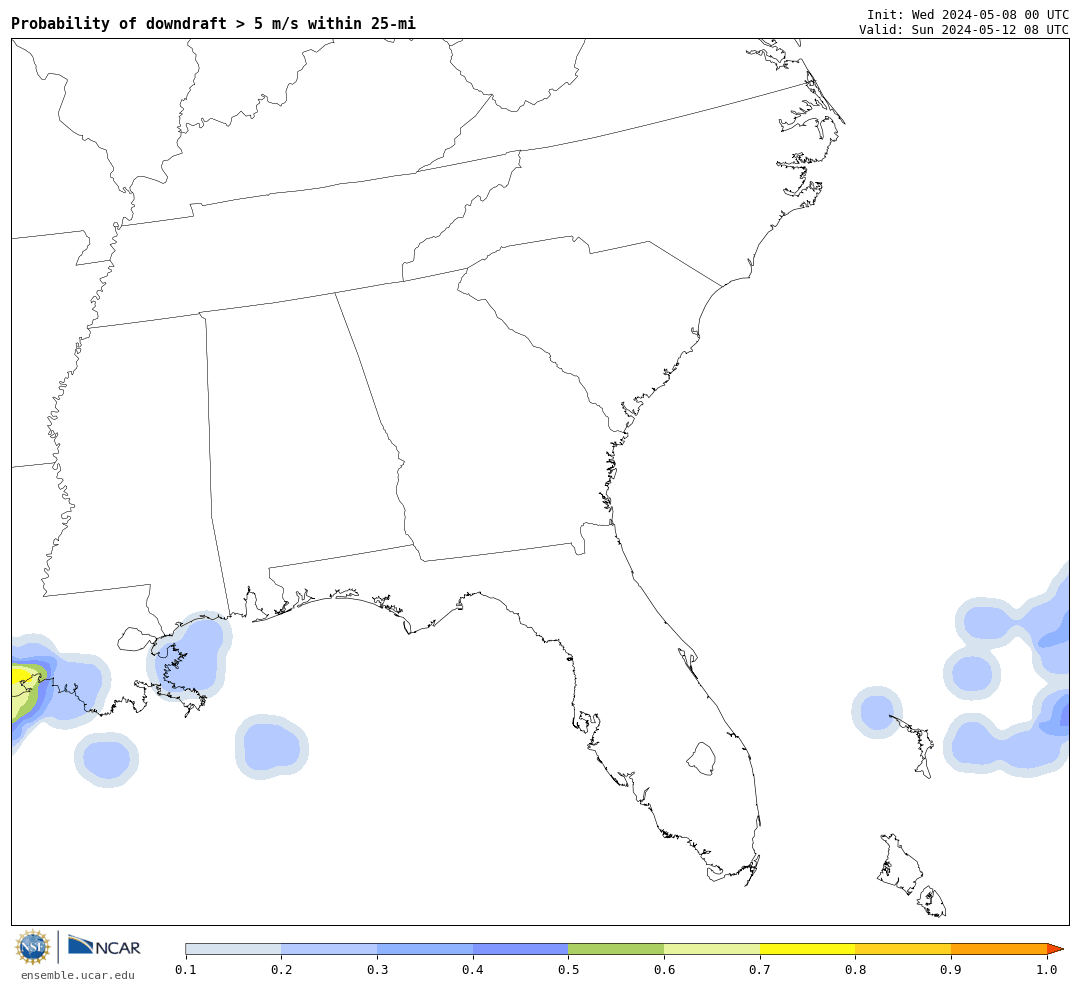Select the Valid time text line
This screenshot has width=1080, height=988.
(964, 30)
